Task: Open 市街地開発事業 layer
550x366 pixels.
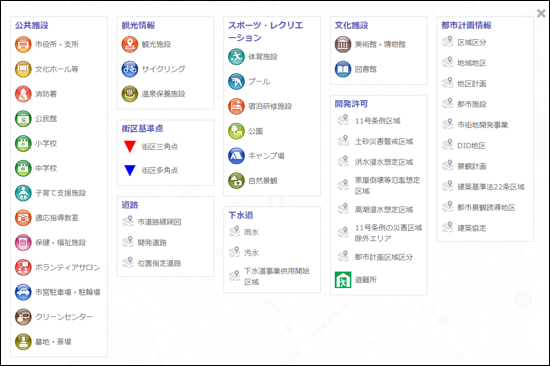Action: coord(475,125)
